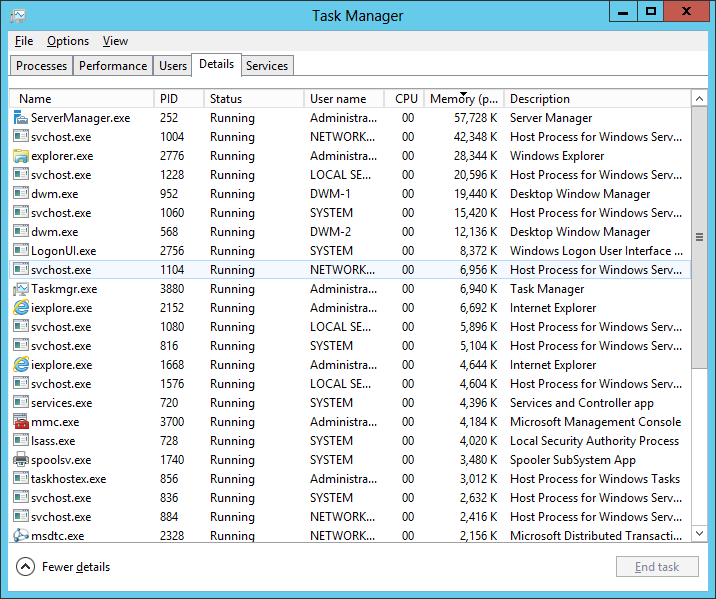
Task: Switch to the Processes tab
Action: point(42,66)
